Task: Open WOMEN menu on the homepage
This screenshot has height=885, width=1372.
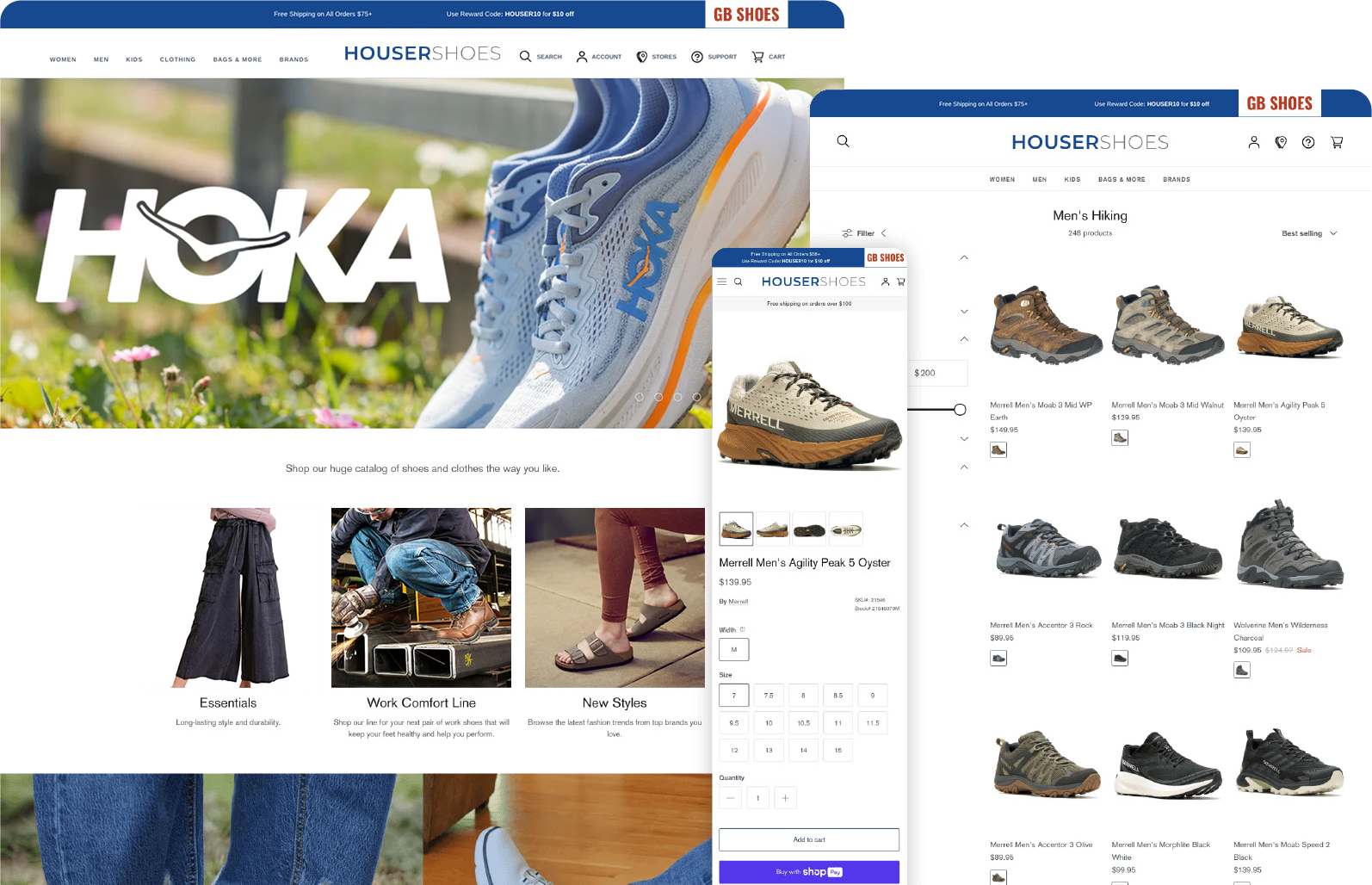Action: click(x=63, y=59)
